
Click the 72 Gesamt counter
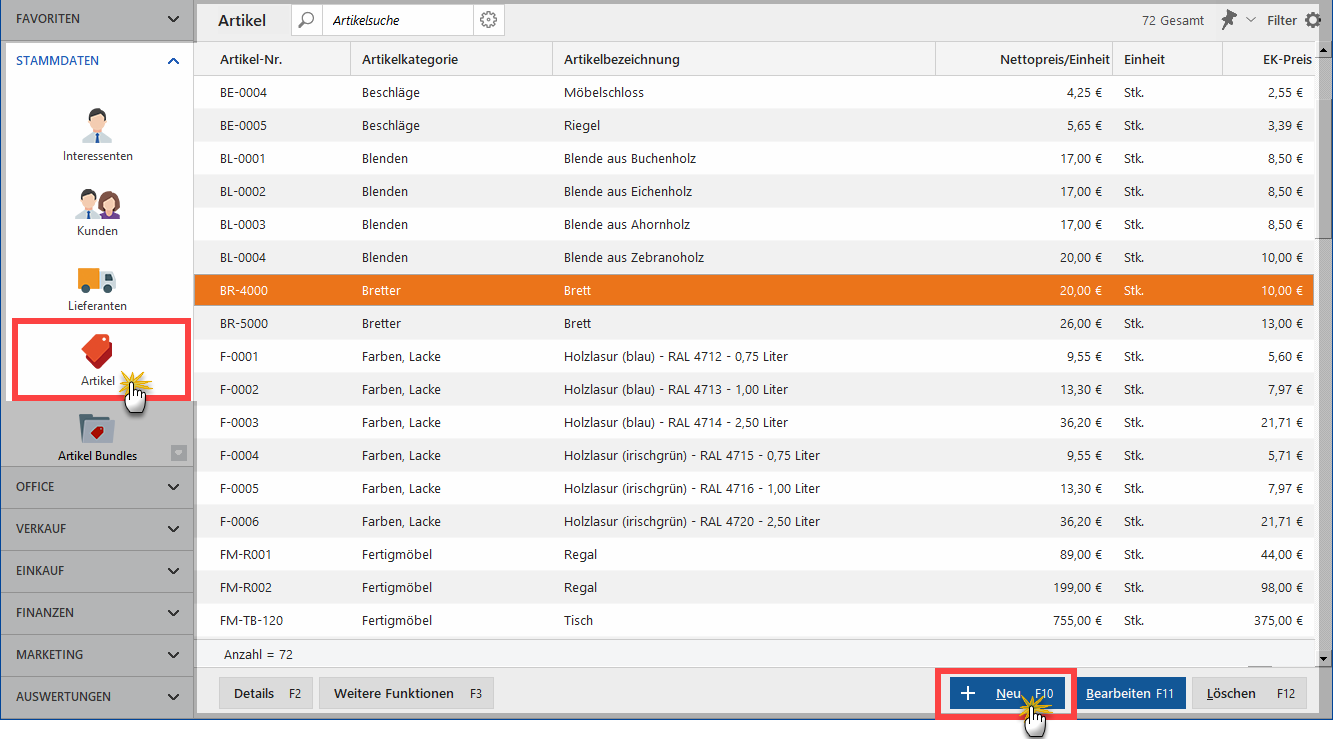[x=1173, y=20]
